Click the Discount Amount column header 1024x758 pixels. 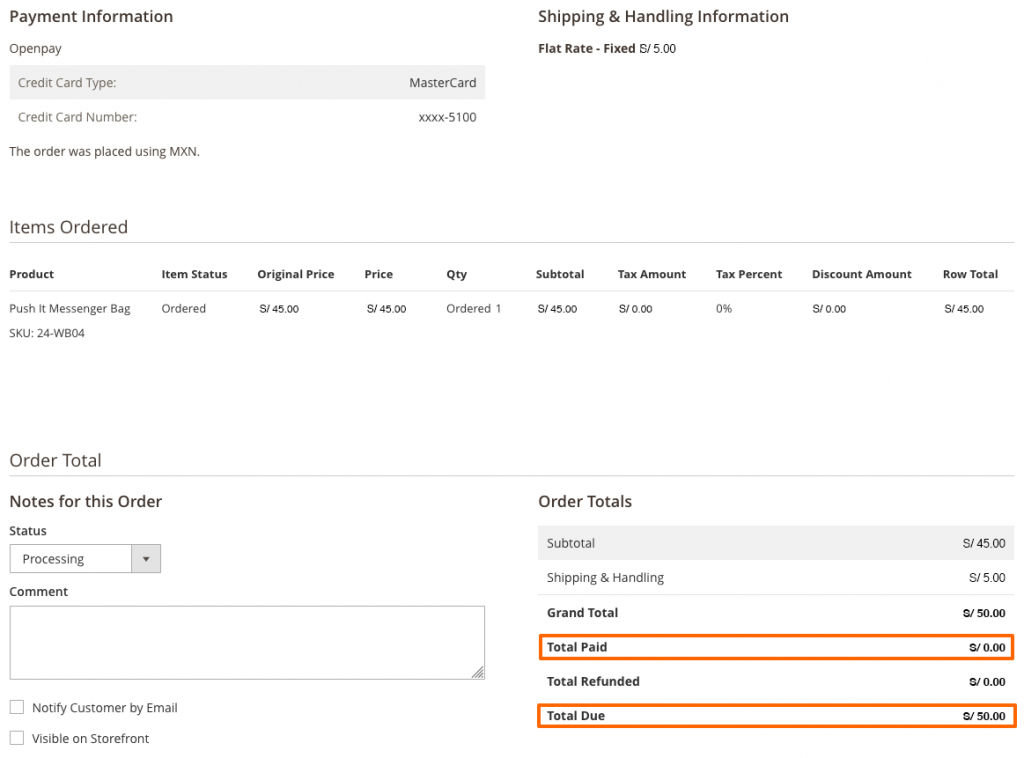pyautogui.click(x=861, y=274)
